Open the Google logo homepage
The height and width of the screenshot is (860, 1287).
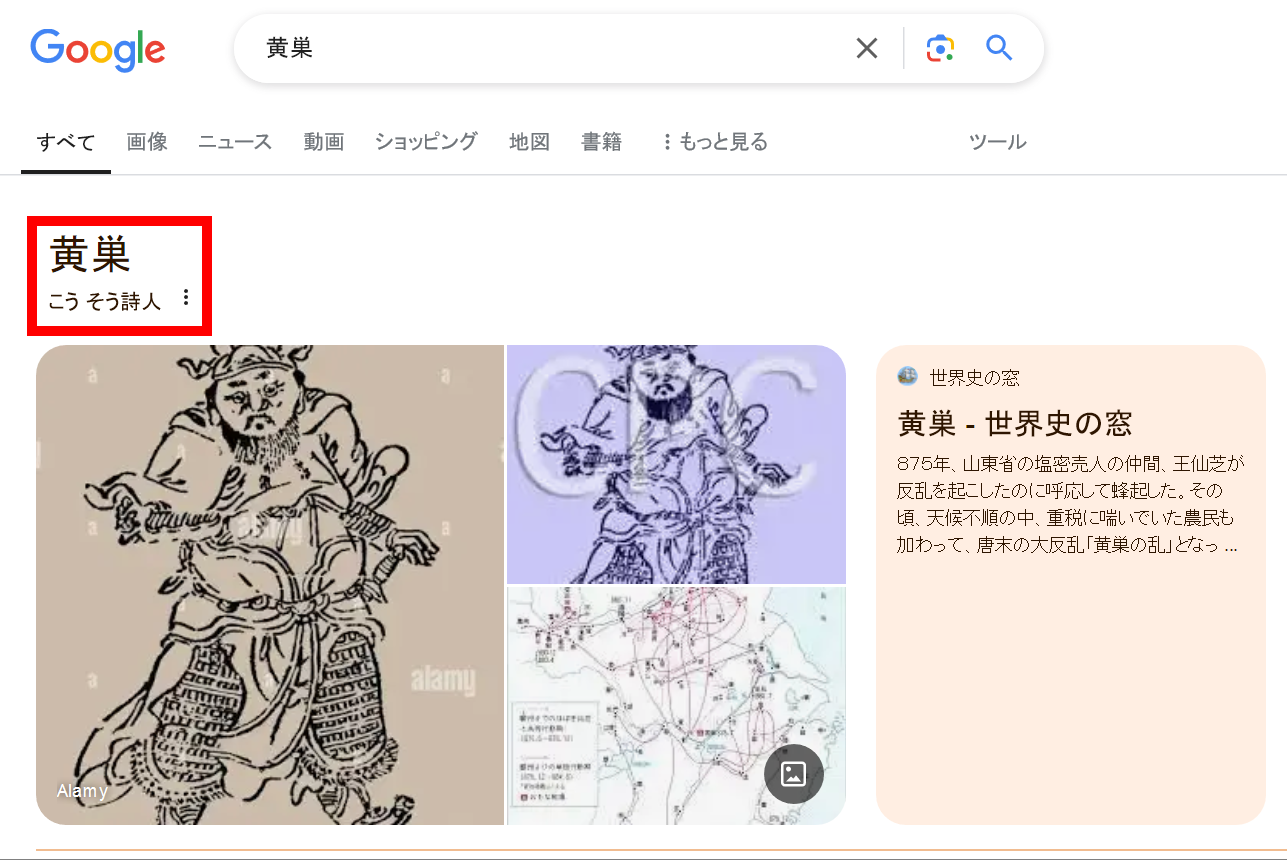98,49
